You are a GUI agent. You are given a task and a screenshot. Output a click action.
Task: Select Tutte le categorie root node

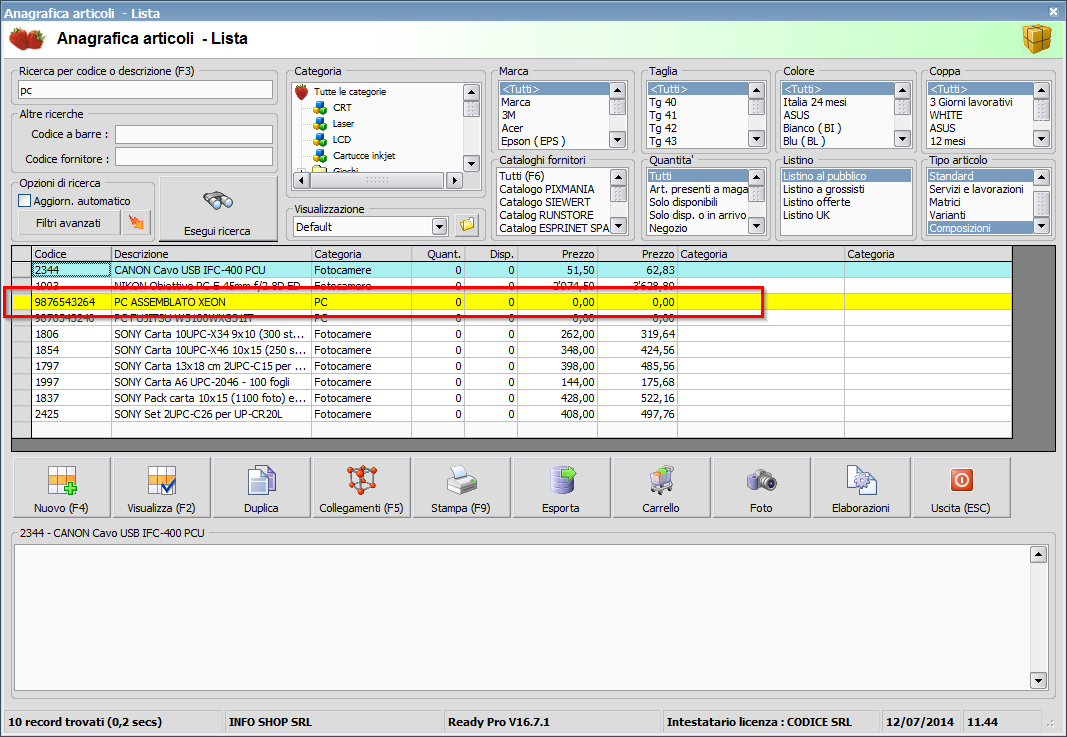[x=350, y=91]
